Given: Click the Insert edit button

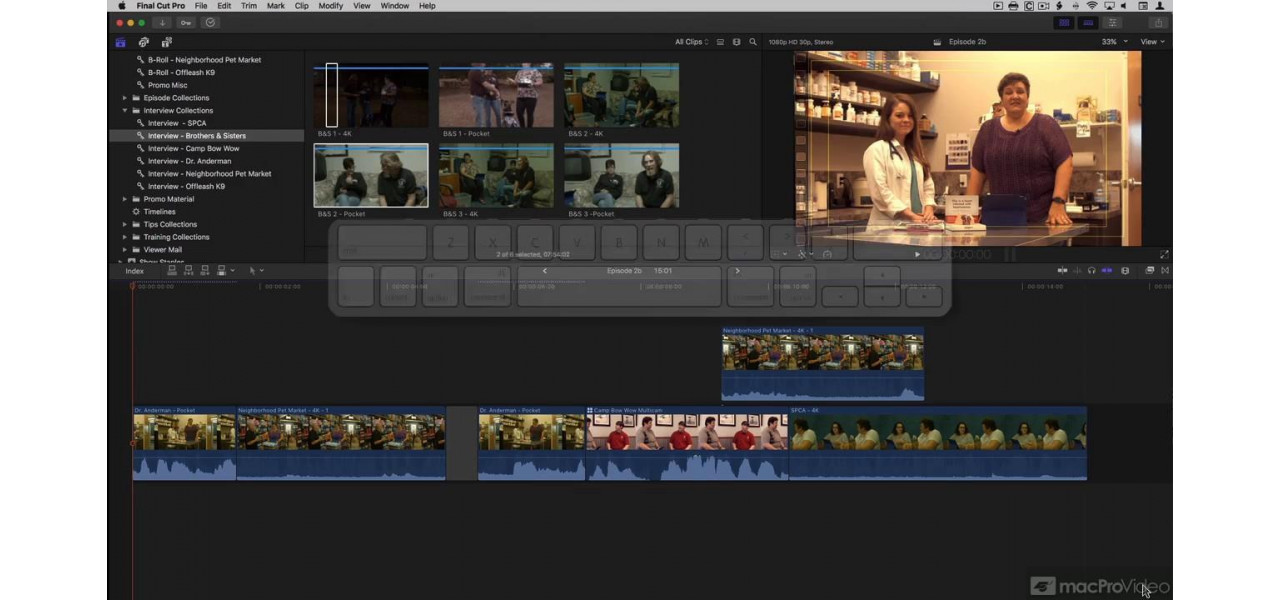Looking at the screenshot, I should point(188,270).
